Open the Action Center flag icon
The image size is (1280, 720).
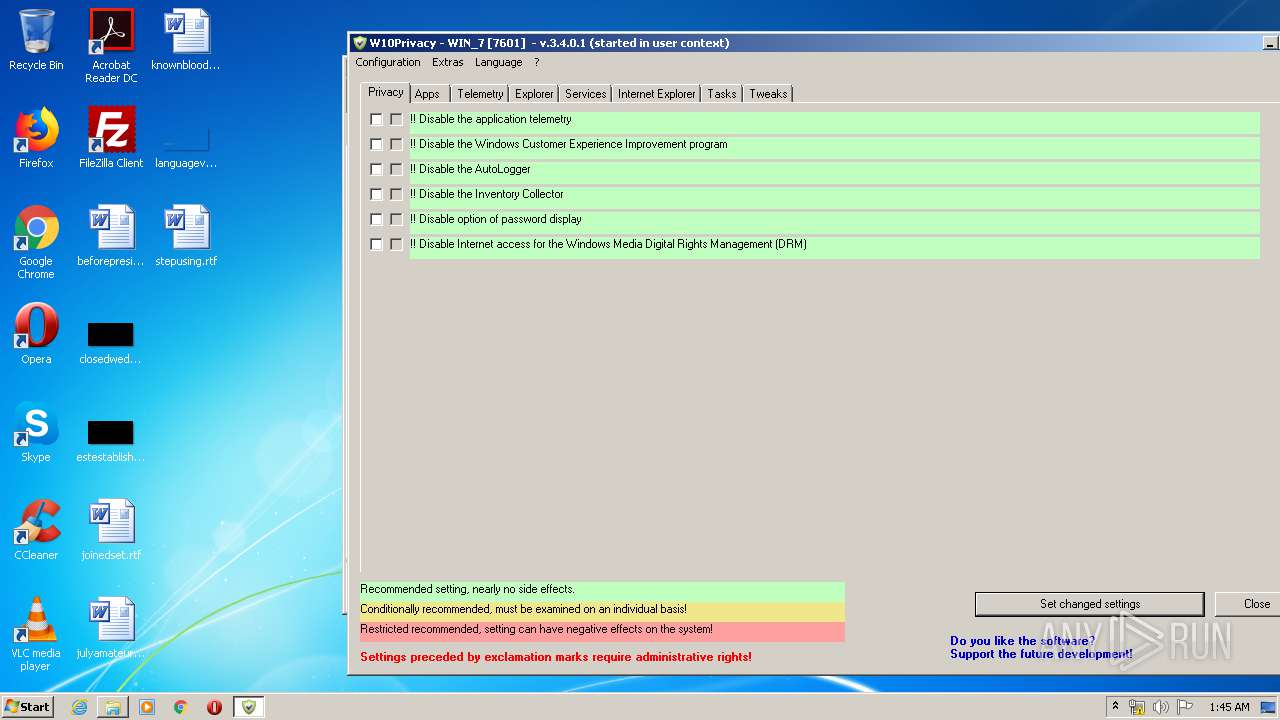1185,707
